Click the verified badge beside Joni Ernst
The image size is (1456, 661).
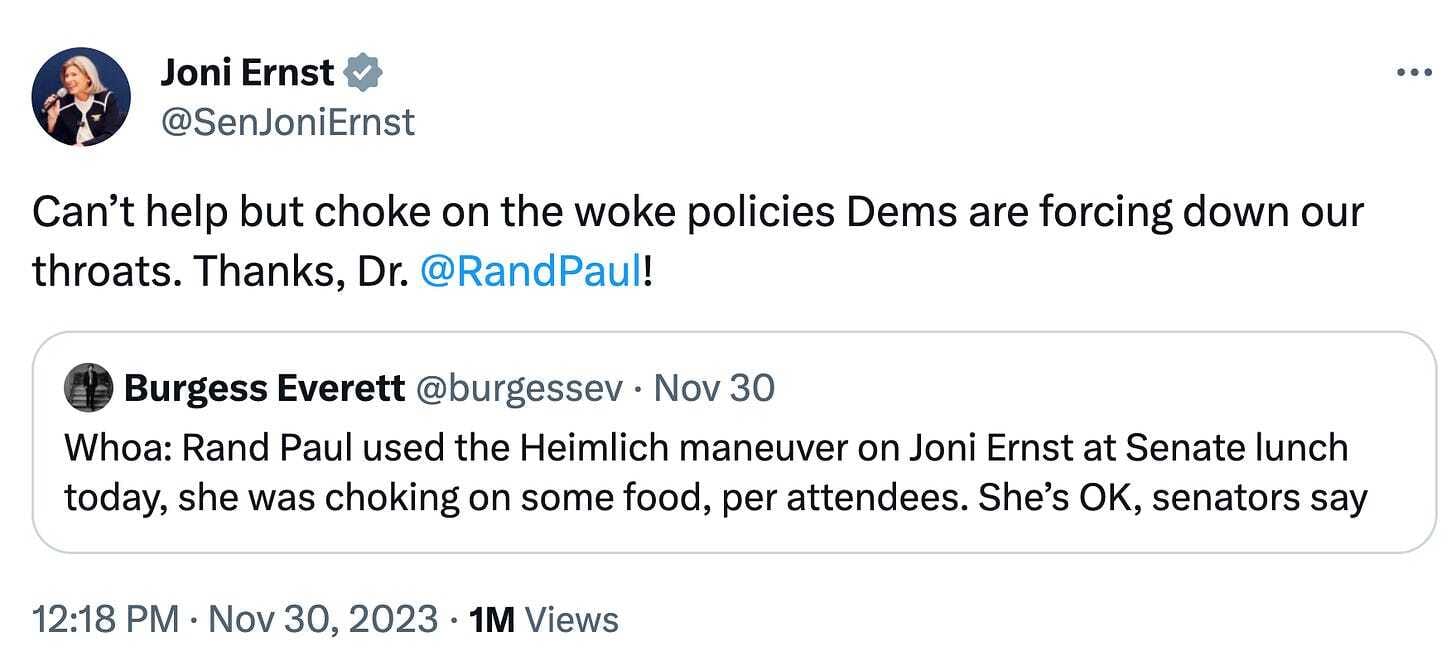(x=362, y=72)
